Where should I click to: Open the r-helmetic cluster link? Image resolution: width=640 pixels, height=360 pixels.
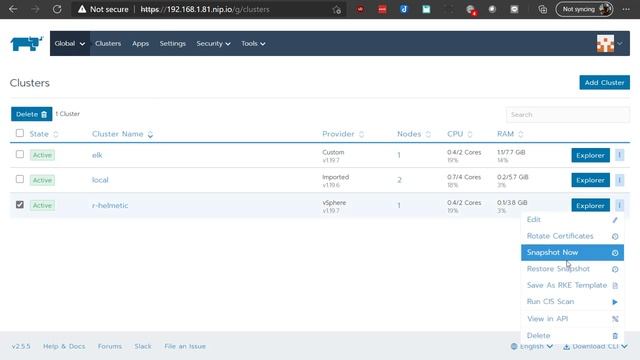[x=110, y=205]
